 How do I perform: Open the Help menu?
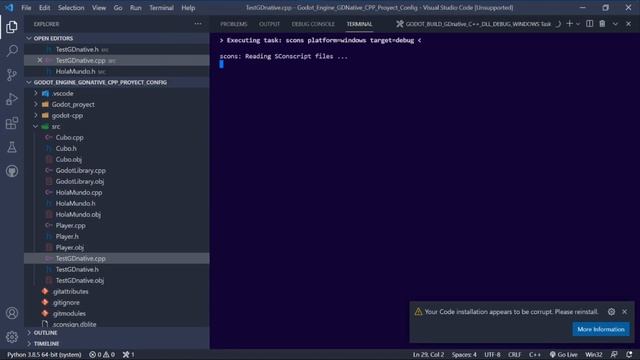(188, 8)
